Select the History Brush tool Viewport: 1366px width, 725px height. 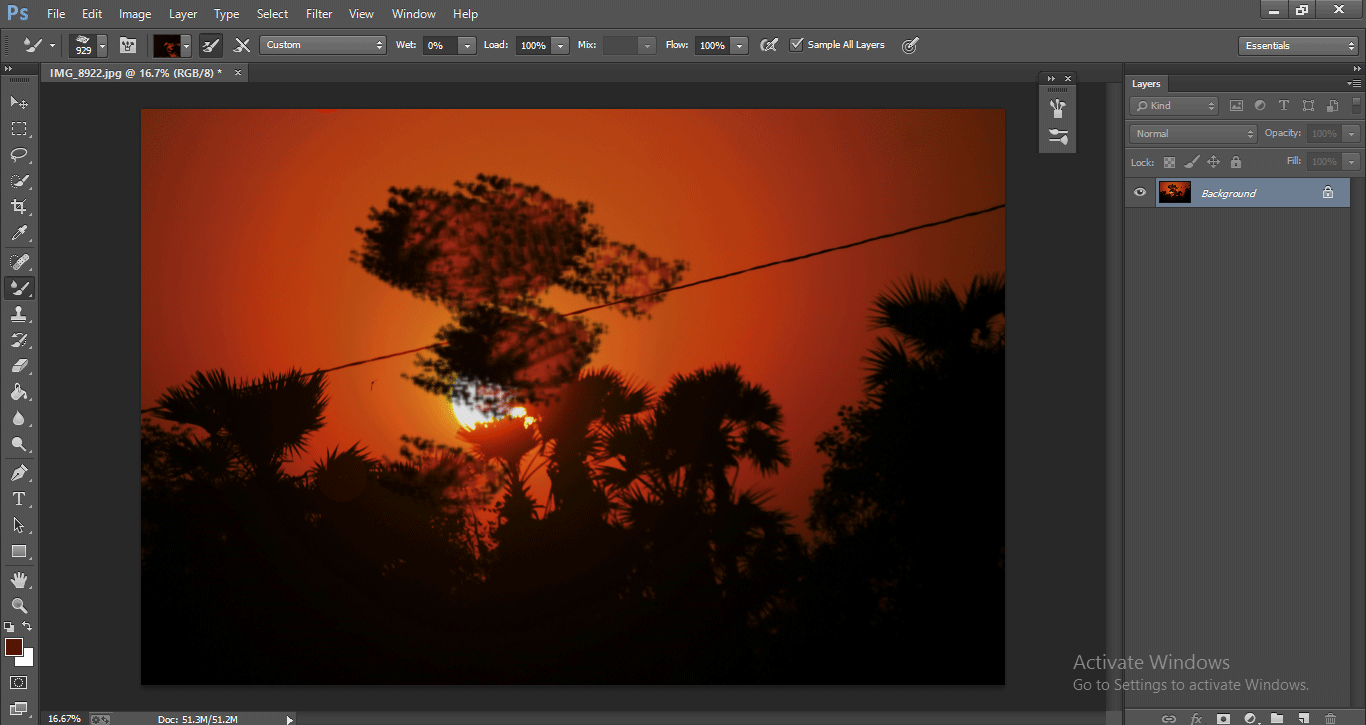tap(19, 340)
